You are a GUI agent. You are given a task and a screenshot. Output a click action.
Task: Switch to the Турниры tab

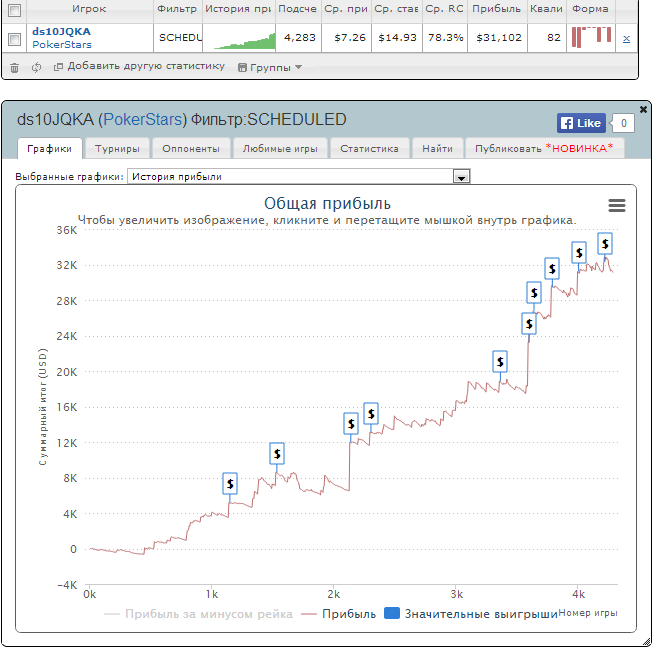tap(117, 148)
